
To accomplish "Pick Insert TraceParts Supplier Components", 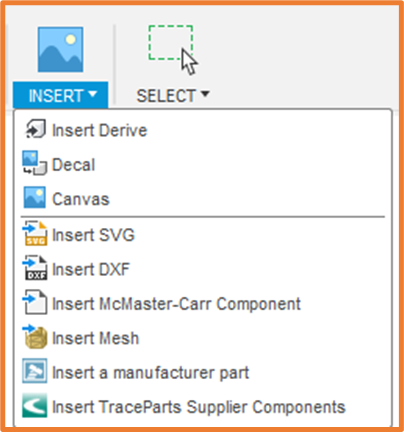I will pyautogui.click(x=199, y=407).
